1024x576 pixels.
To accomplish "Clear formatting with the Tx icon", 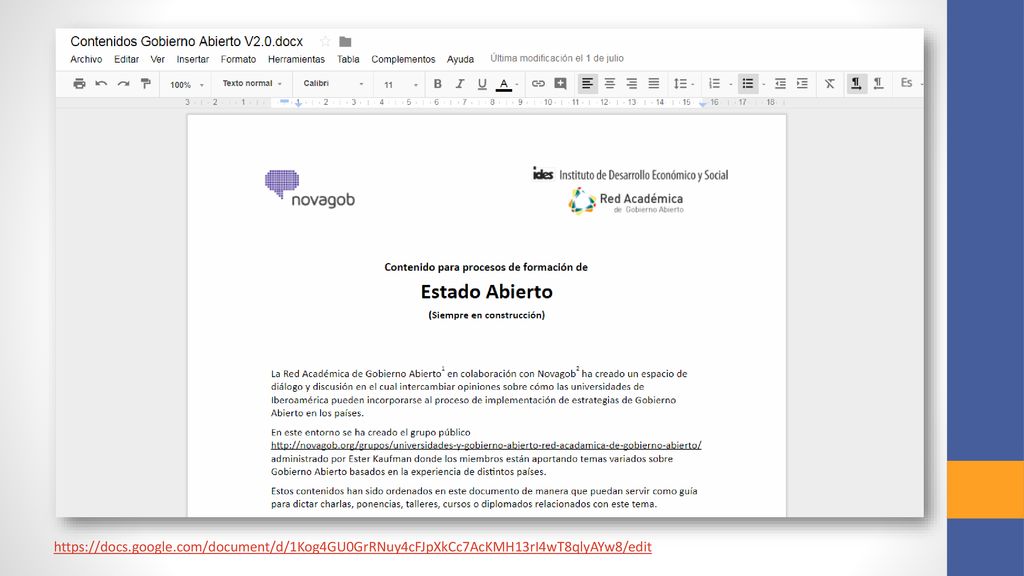I will point(830,84).
